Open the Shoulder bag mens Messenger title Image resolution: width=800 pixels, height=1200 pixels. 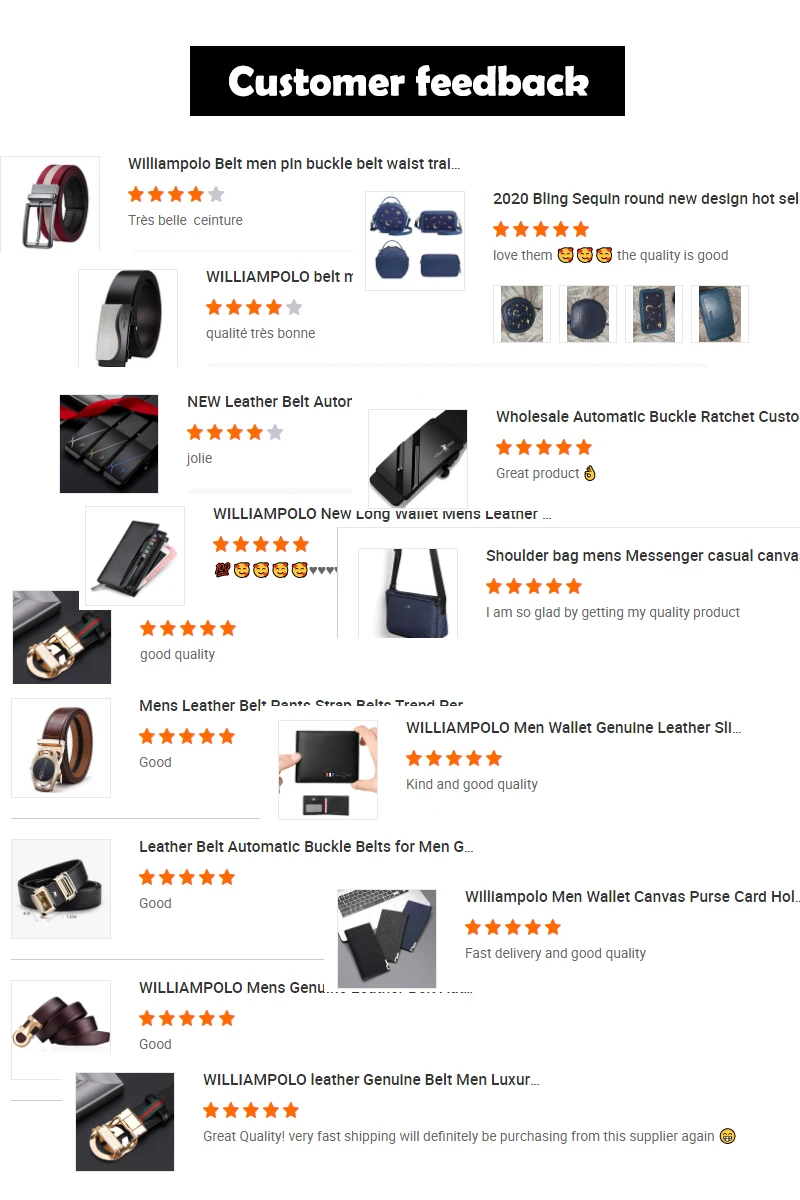coord(642,556)
